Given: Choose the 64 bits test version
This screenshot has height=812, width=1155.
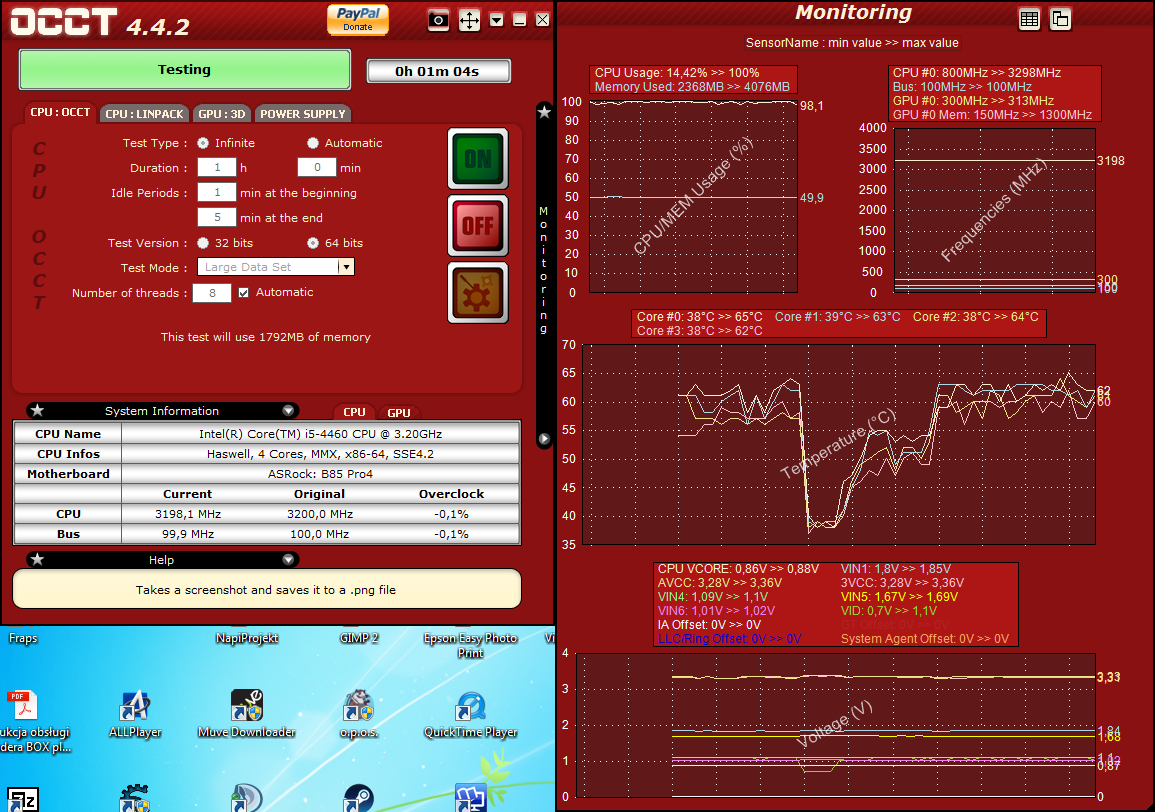Looking at the screenshot, I should [313, 243].
